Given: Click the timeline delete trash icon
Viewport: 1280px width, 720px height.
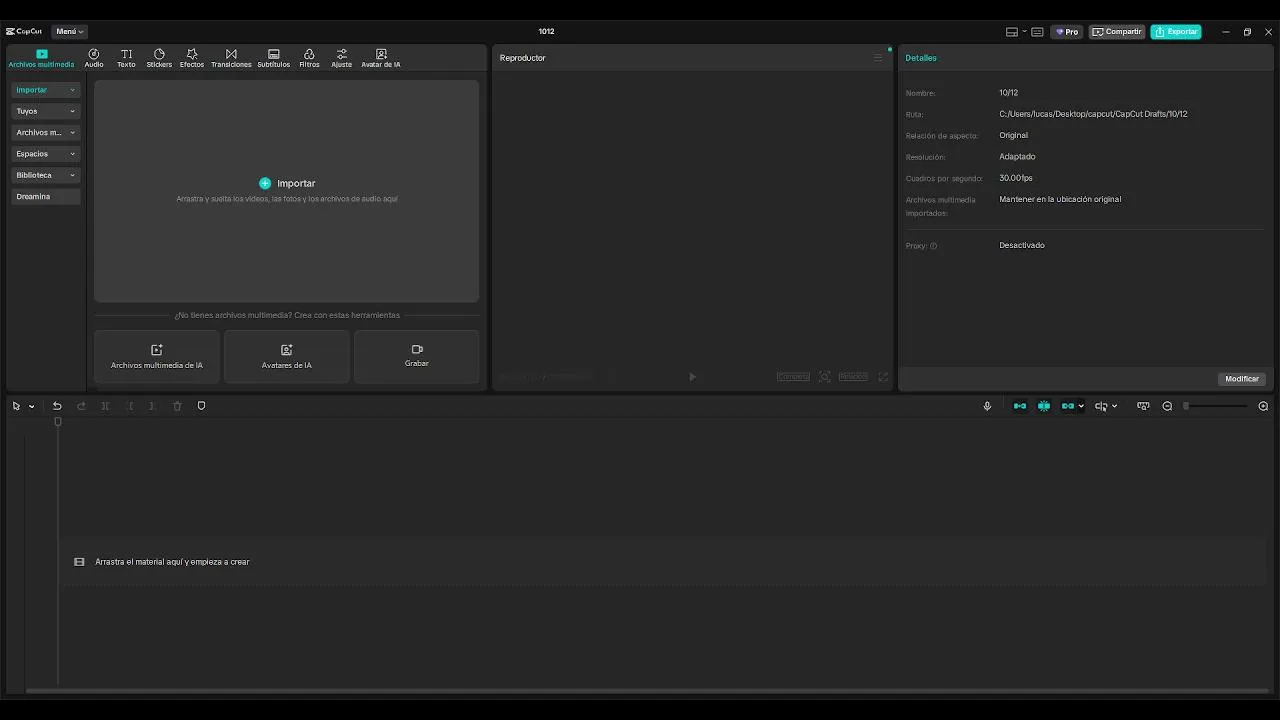Looking at the screenshot, I should coord(177,406).
